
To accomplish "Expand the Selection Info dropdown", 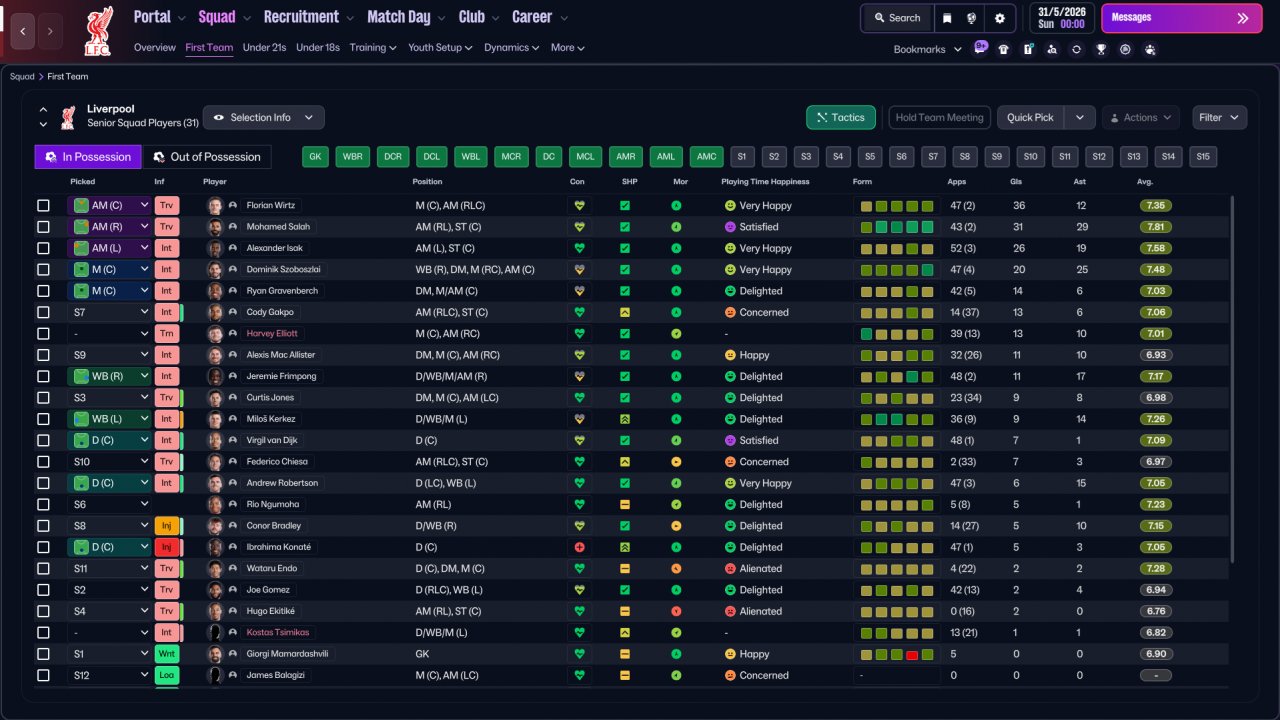I will [264, 118].
